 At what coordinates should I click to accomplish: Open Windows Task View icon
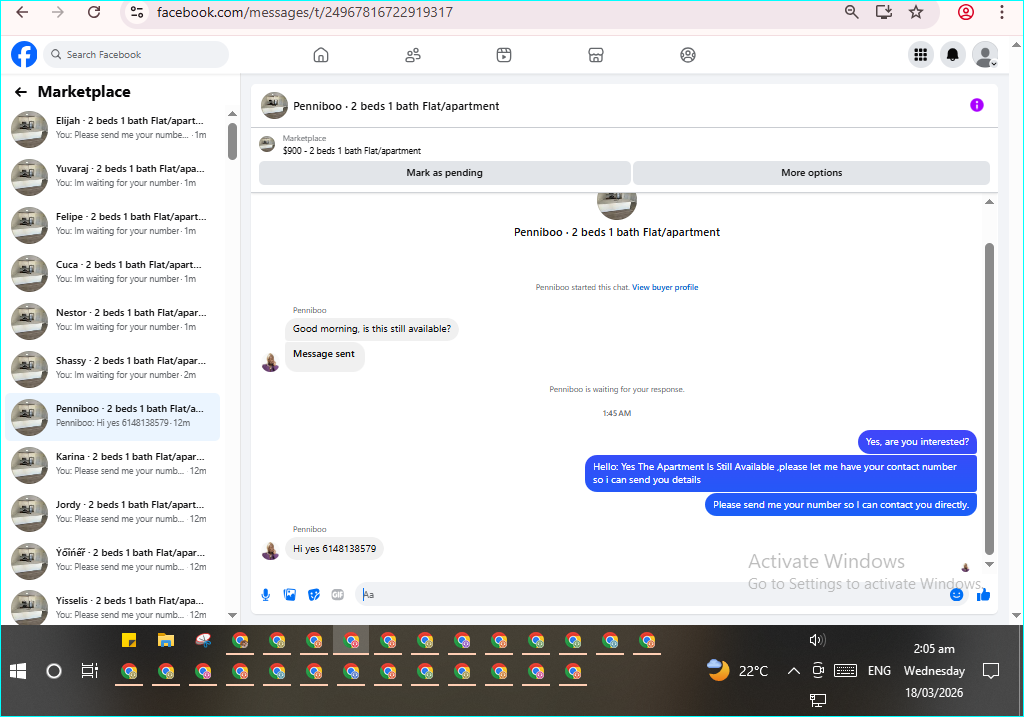(x=89, y=671)
